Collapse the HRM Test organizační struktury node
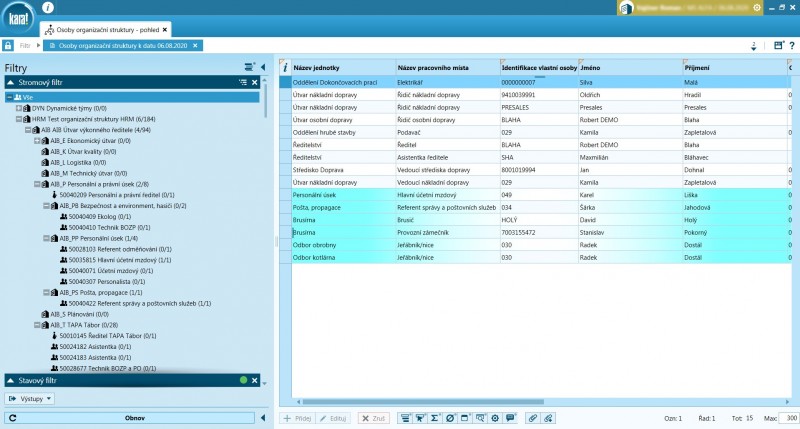 pyautogui.click(x=19, y=119)
